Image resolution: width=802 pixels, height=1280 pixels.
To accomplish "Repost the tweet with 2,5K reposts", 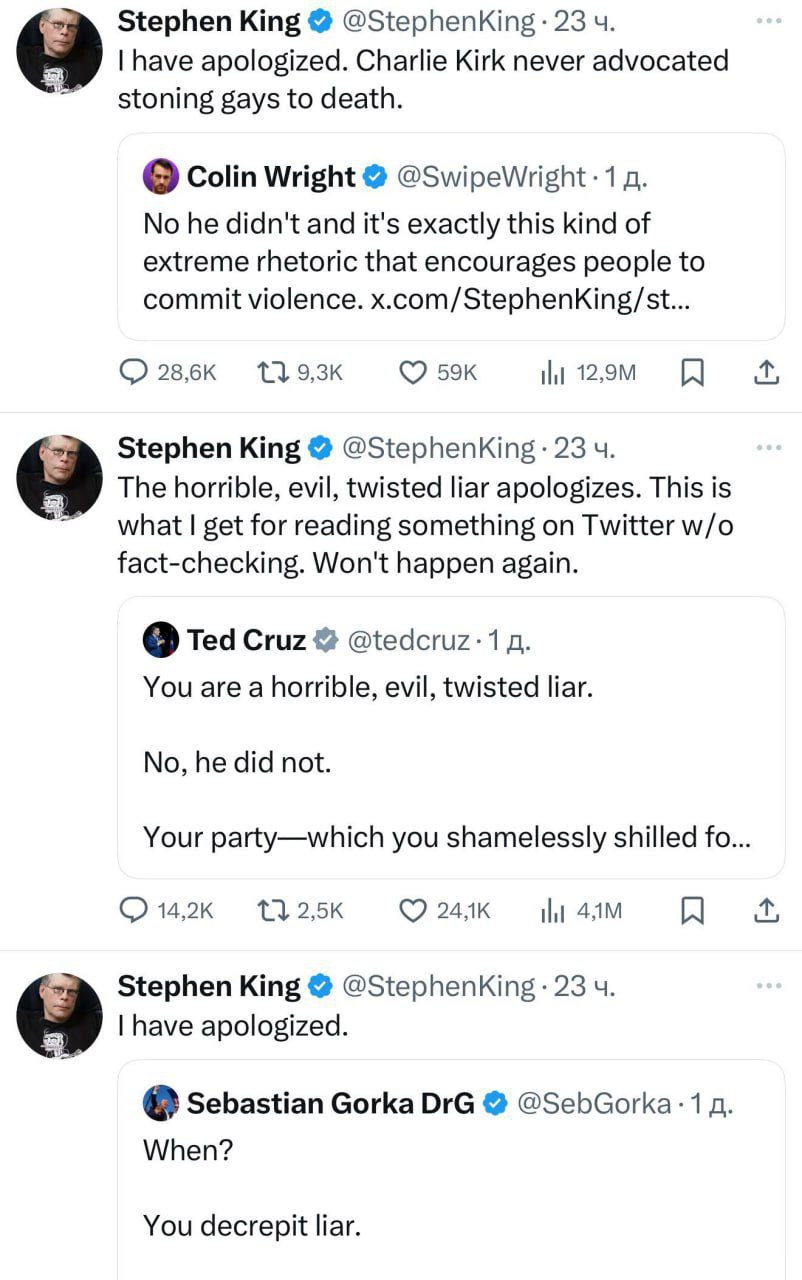I will 272,910.
